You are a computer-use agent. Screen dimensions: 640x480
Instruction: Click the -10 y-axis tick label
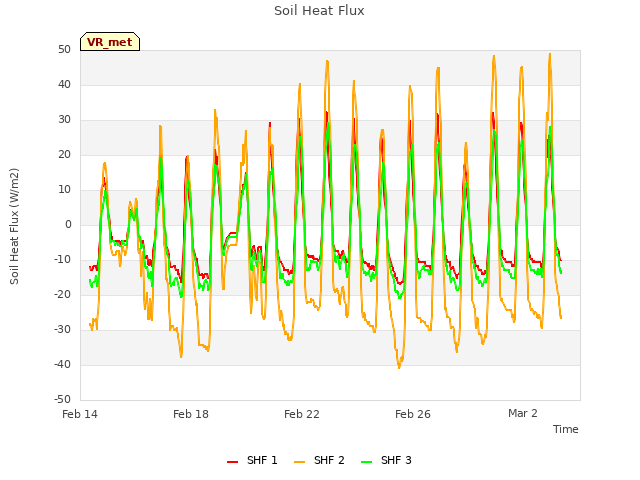63,259
